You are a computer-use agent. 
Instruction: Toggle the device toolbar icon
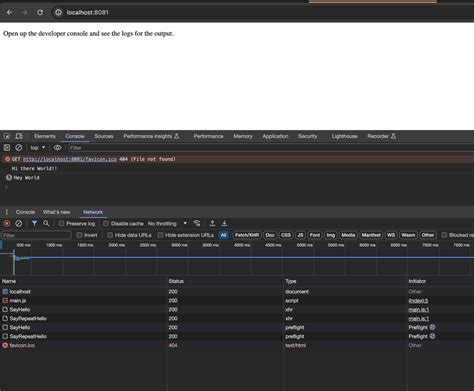click(x=19, y=136)
